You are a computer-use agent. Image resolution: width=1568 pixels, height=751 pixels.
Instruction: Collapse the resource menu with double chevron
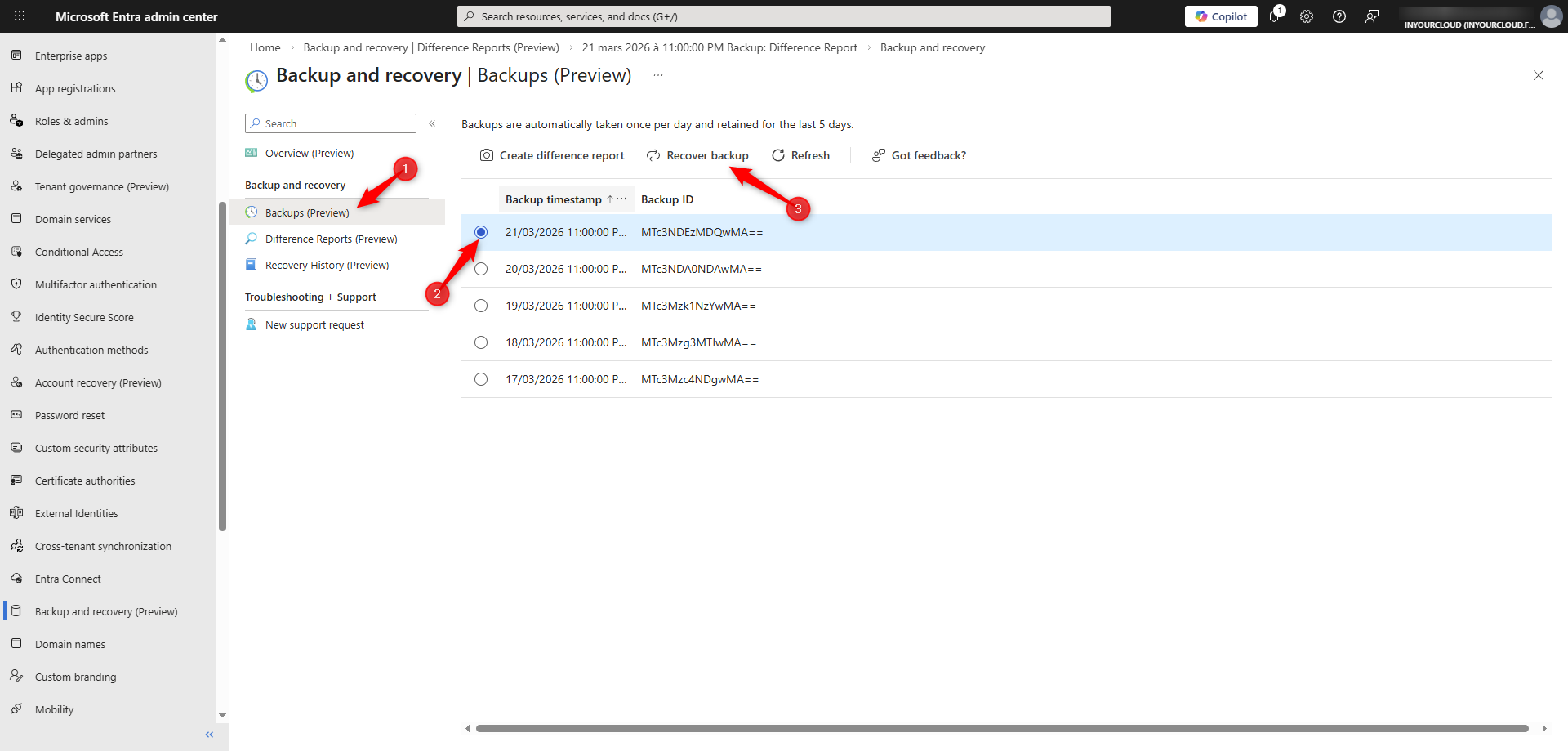pos(432,123)
